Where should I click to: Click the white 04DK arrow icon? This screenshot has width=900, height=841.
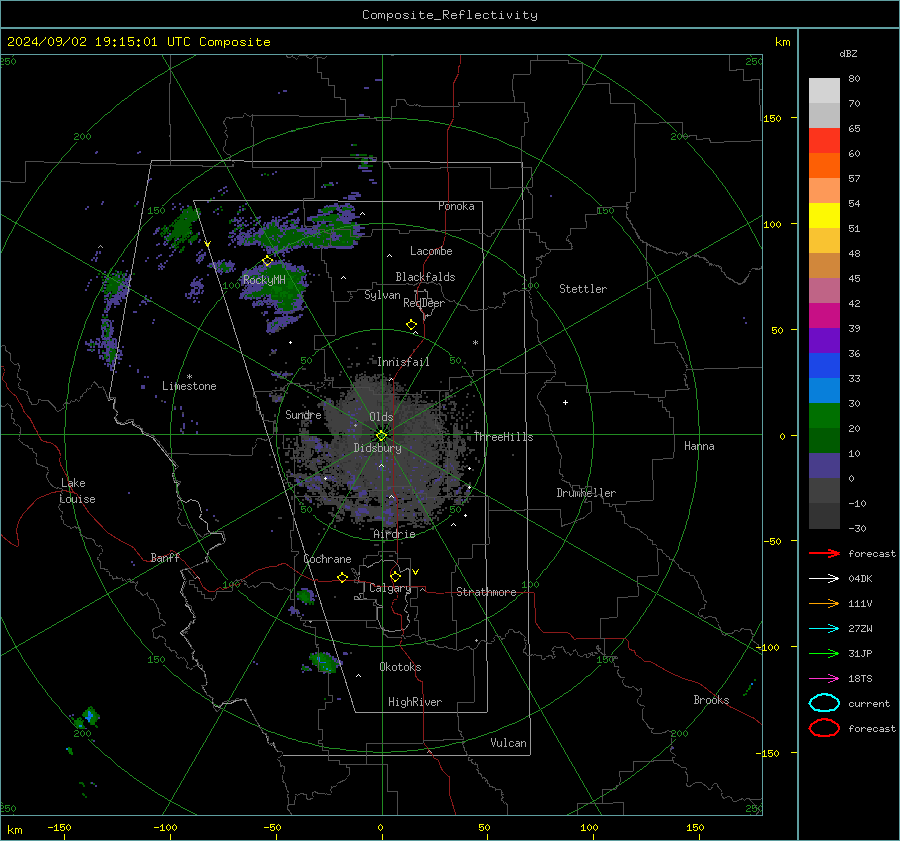(x=824, y=579)
